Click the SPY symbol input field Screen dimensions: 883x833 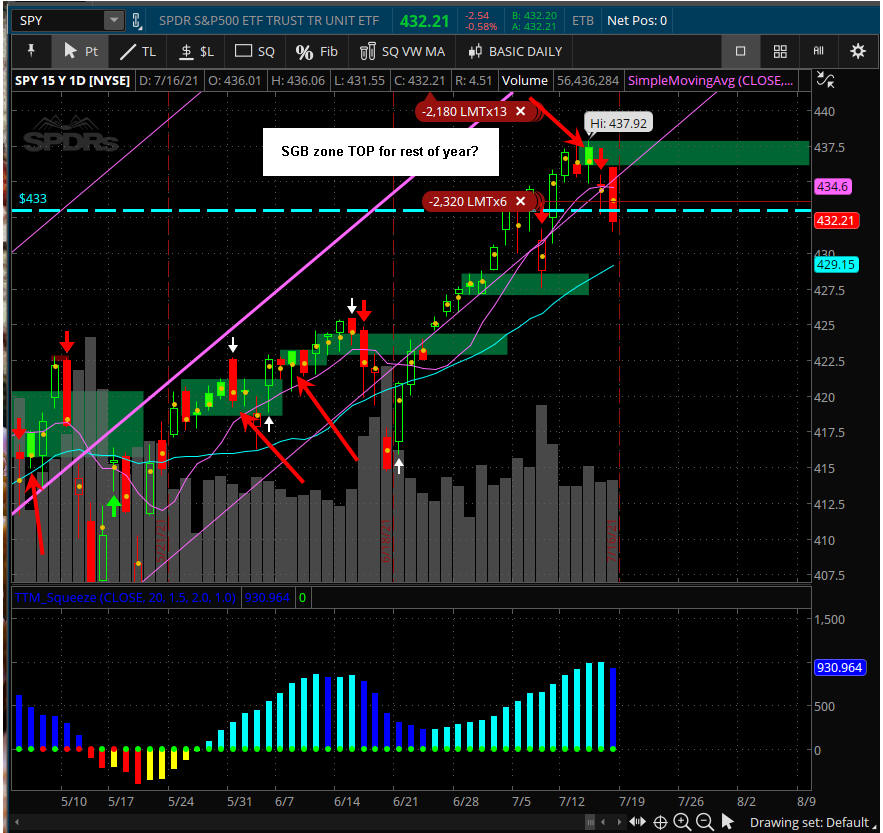(59, 21)
